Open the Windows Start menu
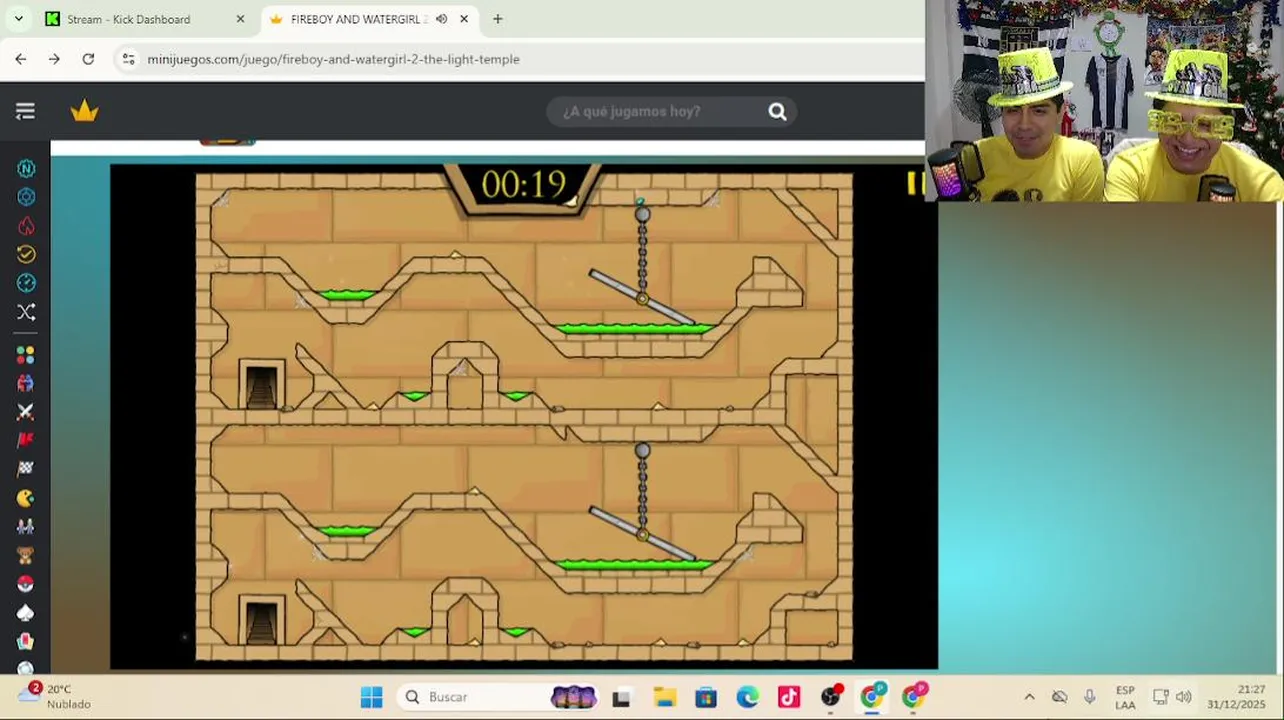The image size is (1284, 720). 371,697
